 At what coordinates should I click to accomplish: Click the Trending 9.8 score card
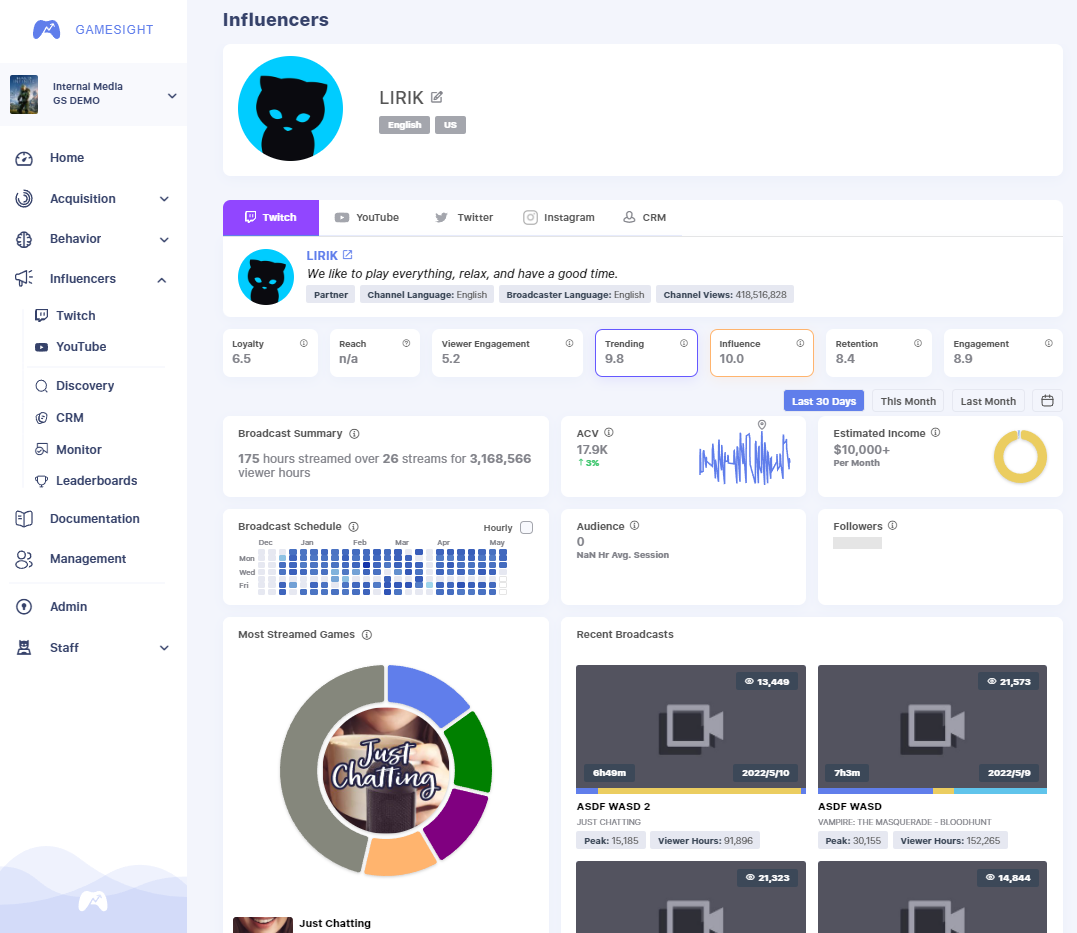[646, 352]
